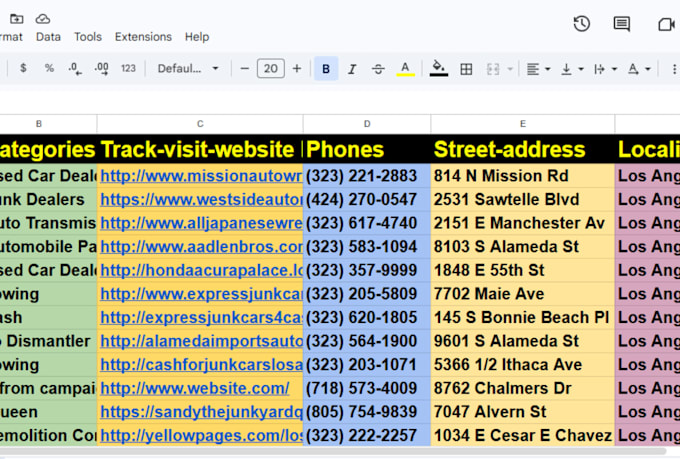
Task: Select the Street-address header cell
Action: tap(523, 149)
